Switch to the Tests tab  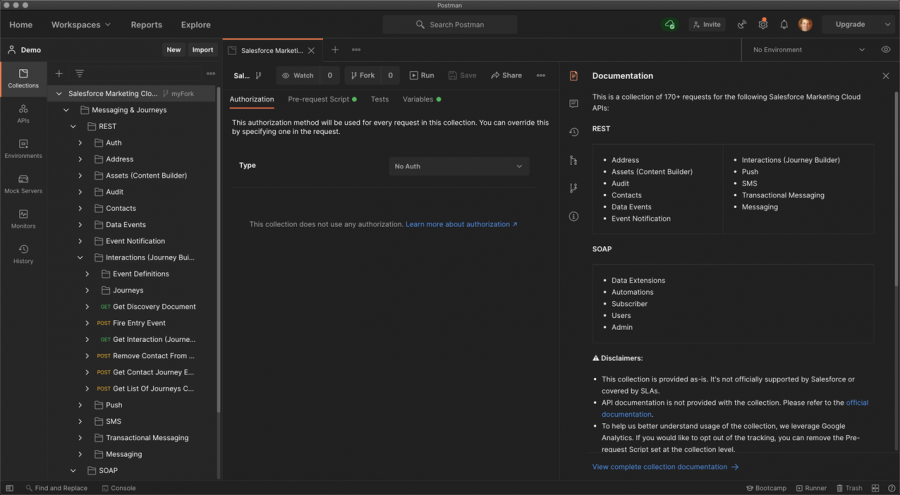click(379, 99)
